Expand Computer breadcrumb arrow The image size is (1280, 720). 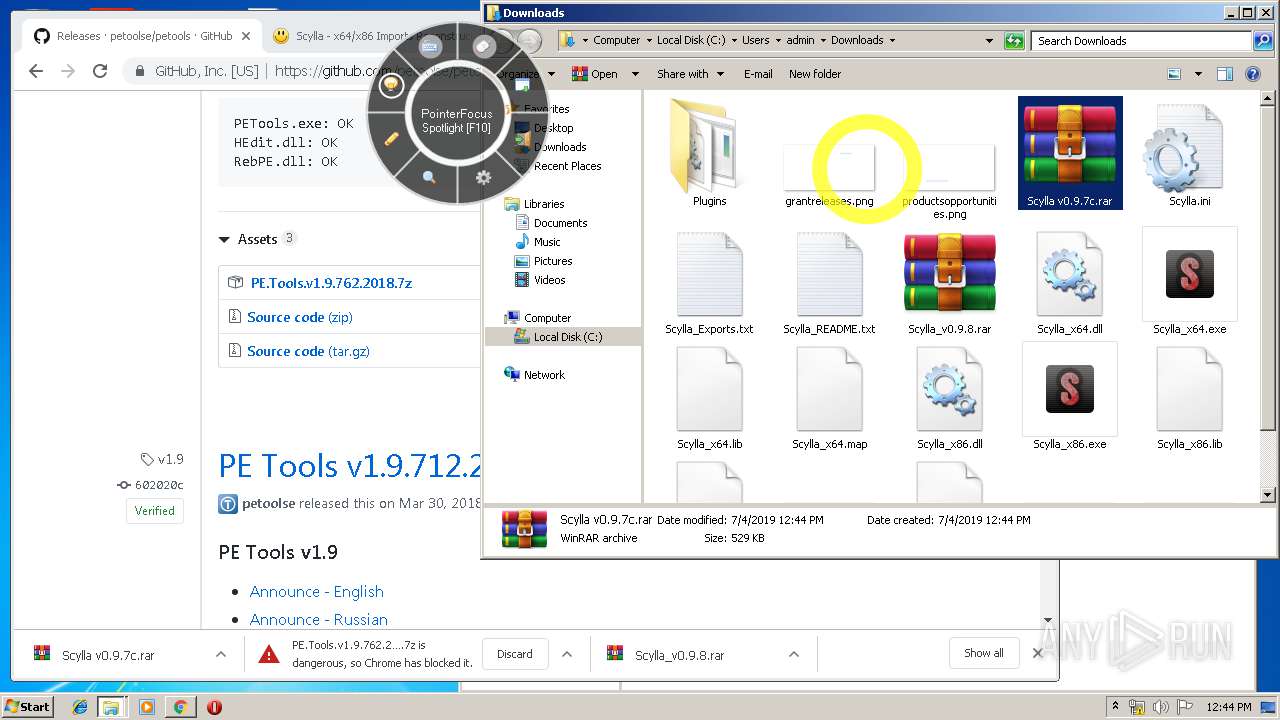(x=648, y=41)
